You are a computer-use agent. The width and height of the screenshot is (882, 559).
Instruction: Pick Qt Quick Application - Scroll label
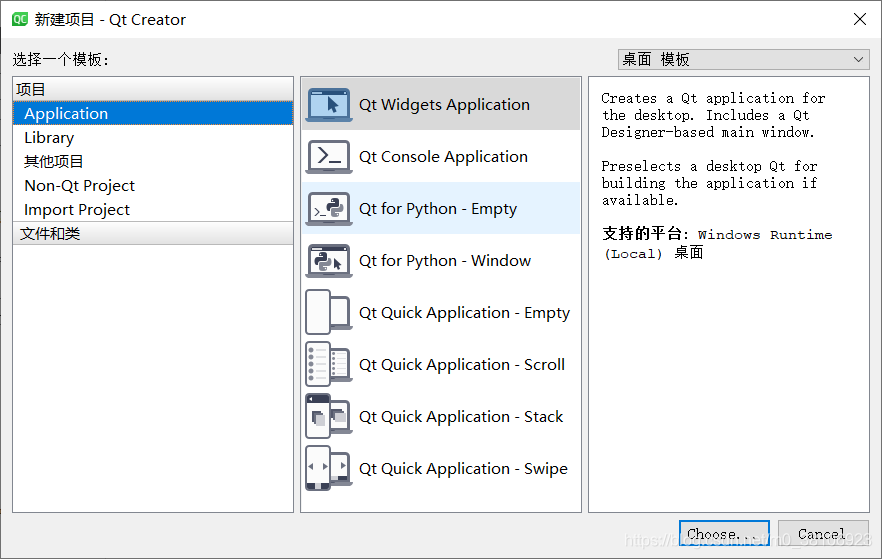[462, 364]
